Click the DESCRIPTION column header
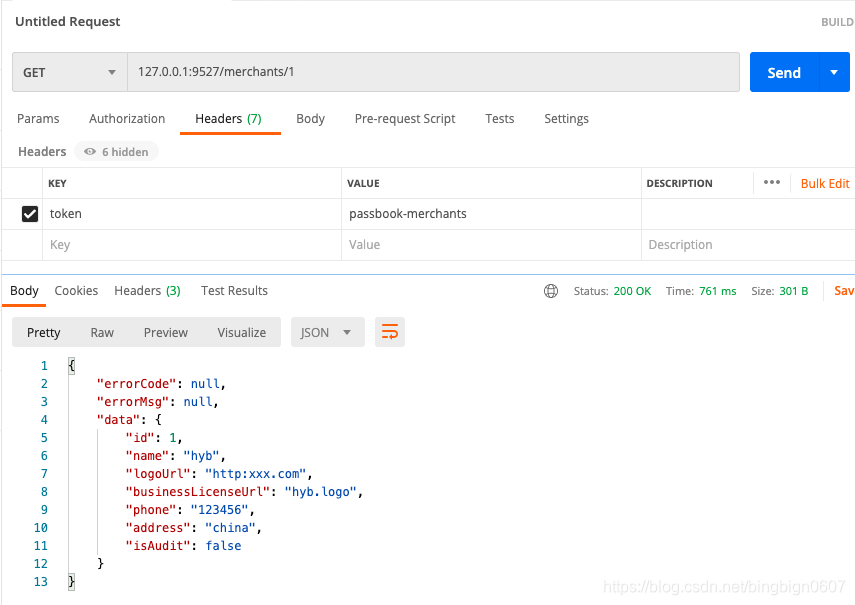 [x=679, y=184]
